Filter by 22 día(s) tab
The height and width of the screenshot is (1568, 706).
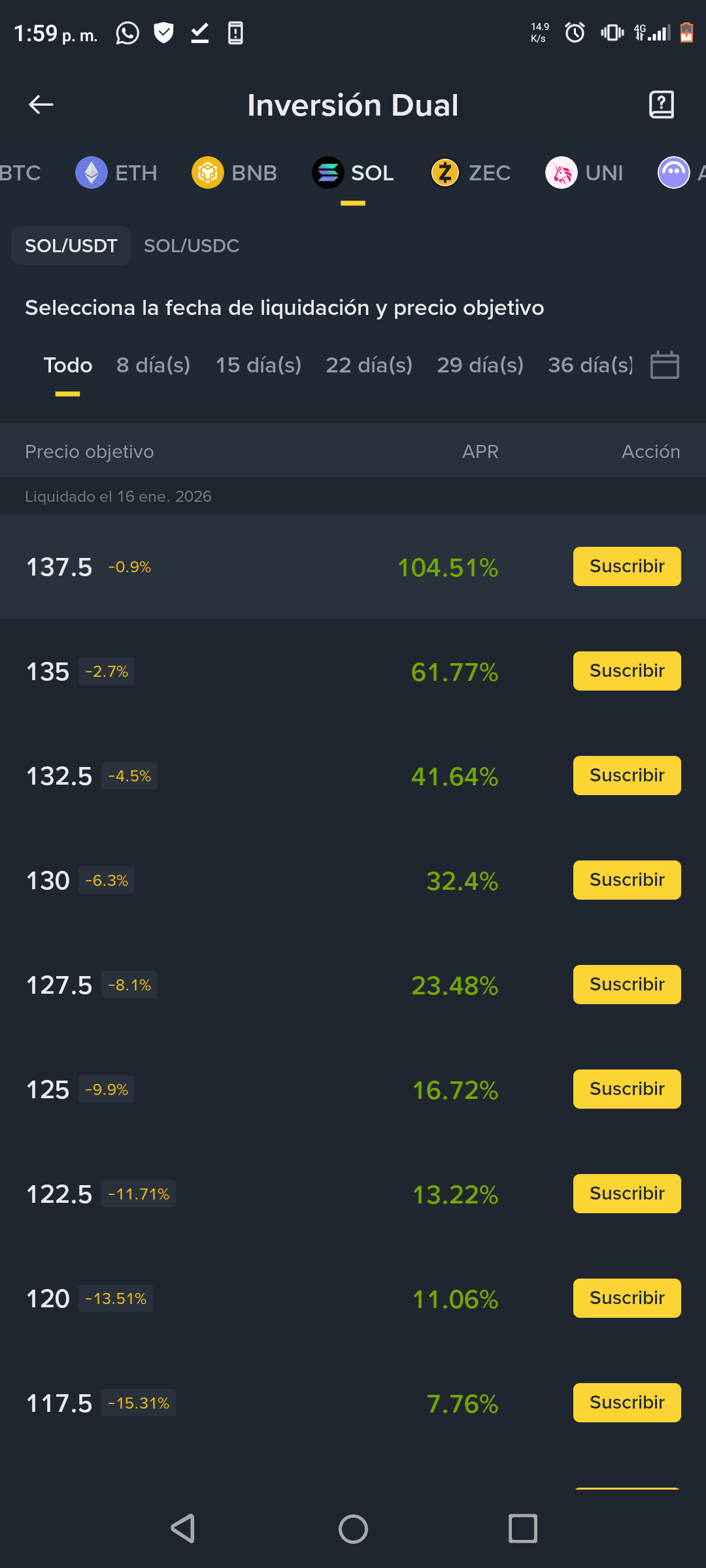coord(369,365)
